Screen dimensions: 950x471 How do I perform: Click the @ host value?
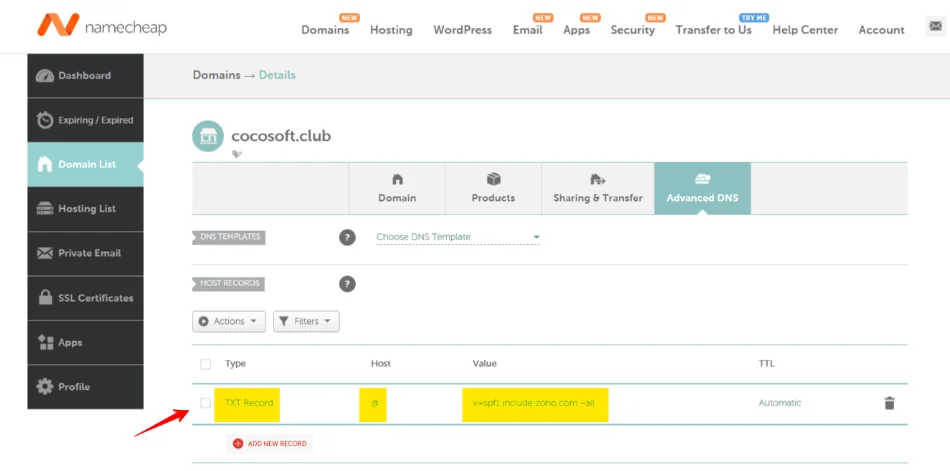coord(374,403)
